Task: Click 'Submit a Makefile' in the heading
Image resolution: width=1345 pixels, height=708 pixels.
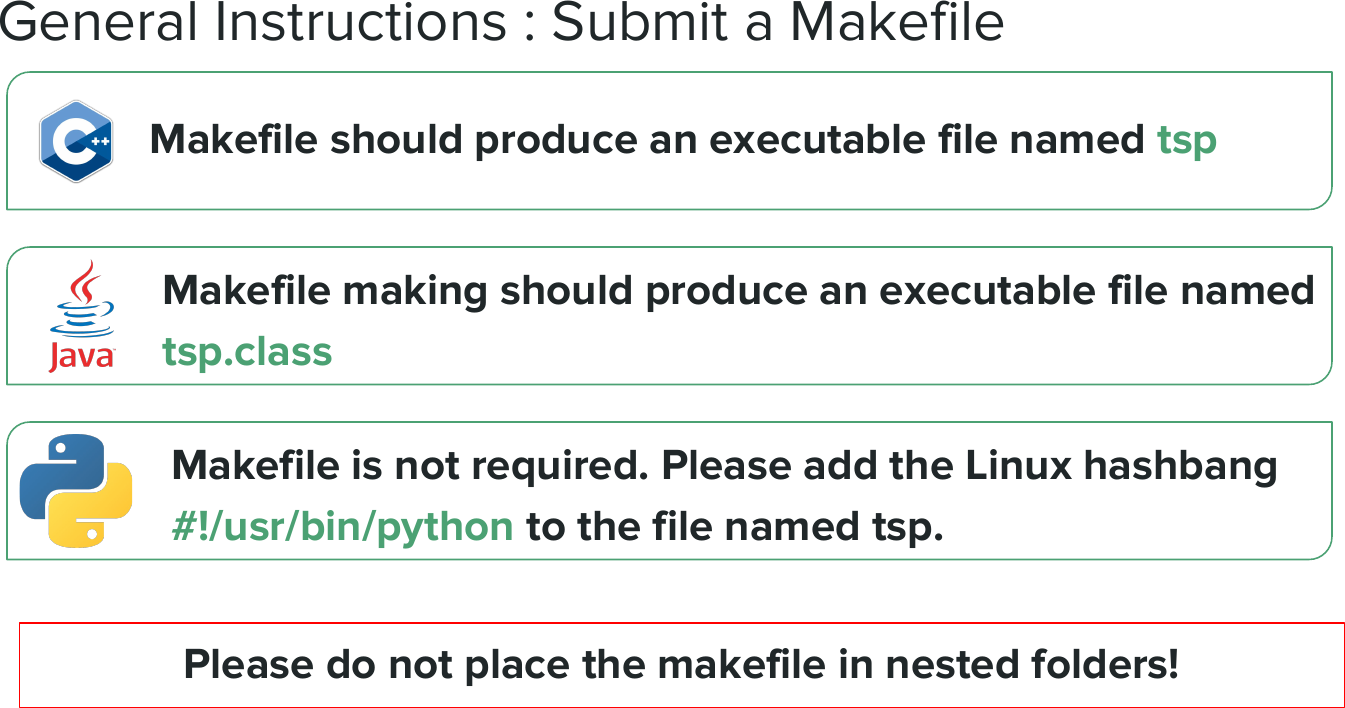Action: click(777, 24)
